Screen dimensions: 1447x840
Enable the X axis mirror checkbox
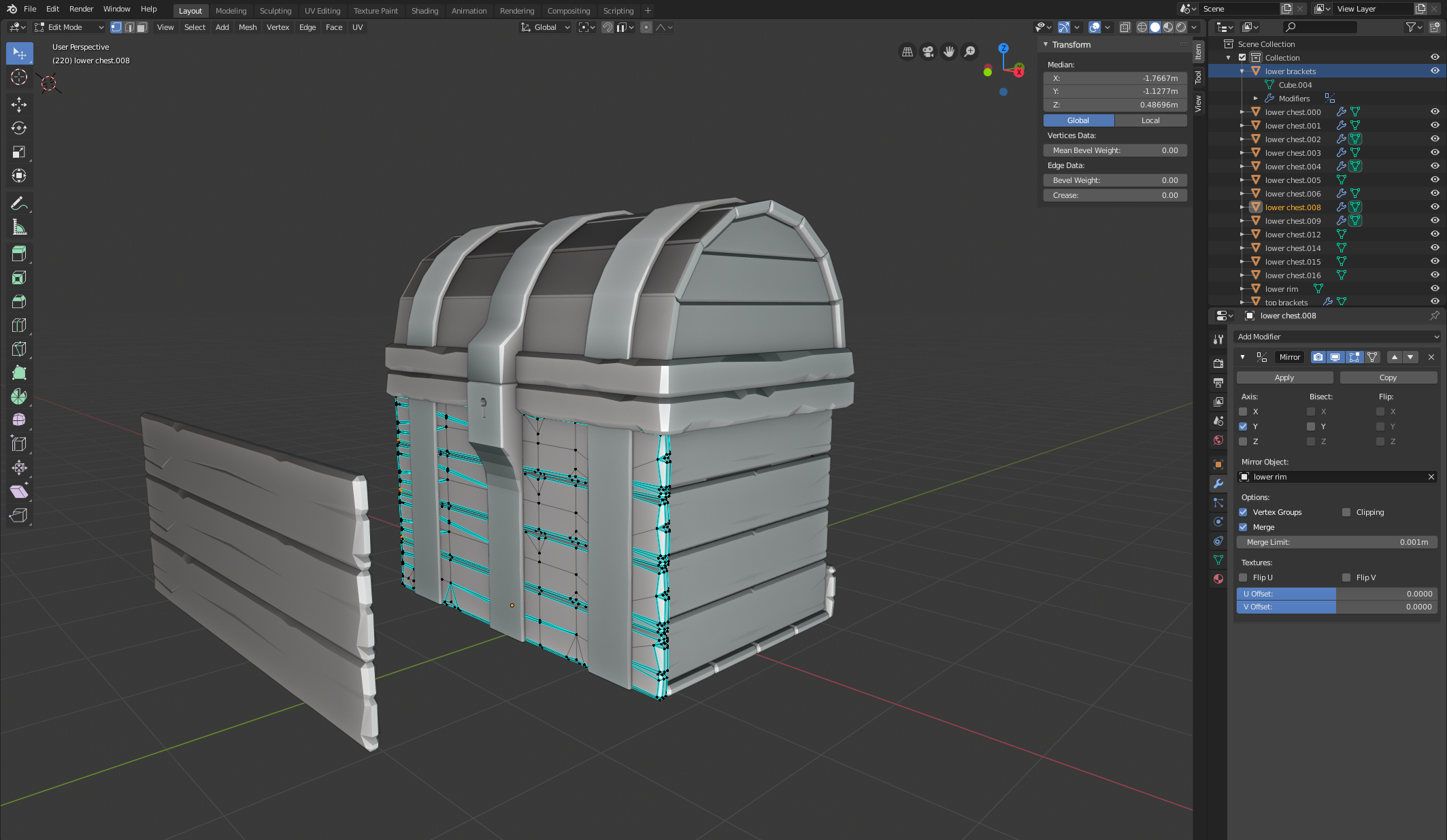tap(1243, 411)
